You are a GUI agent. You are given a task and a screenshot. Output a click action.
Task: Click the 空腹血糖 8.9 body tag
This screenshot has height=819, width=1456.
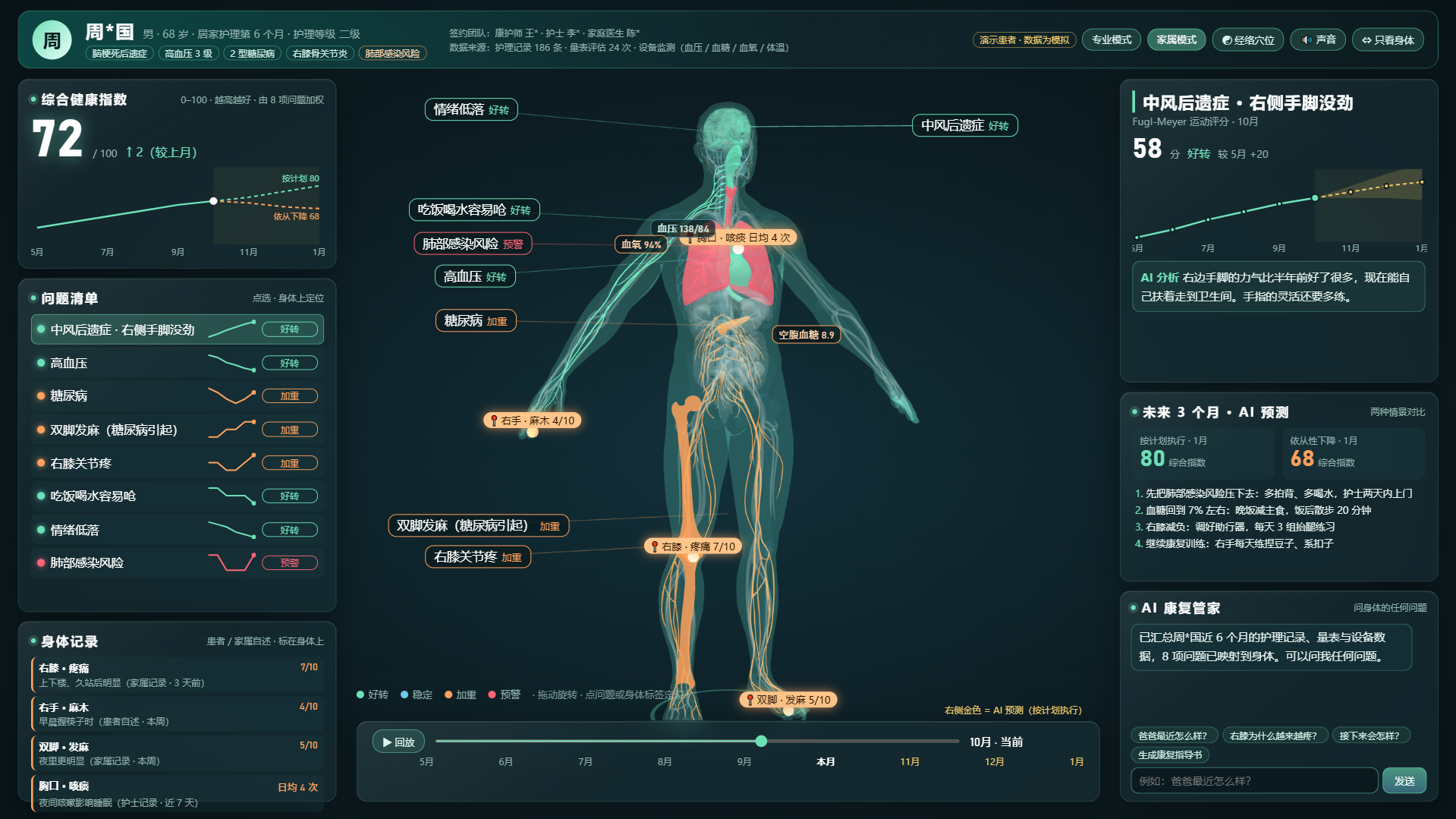(806, 335)
